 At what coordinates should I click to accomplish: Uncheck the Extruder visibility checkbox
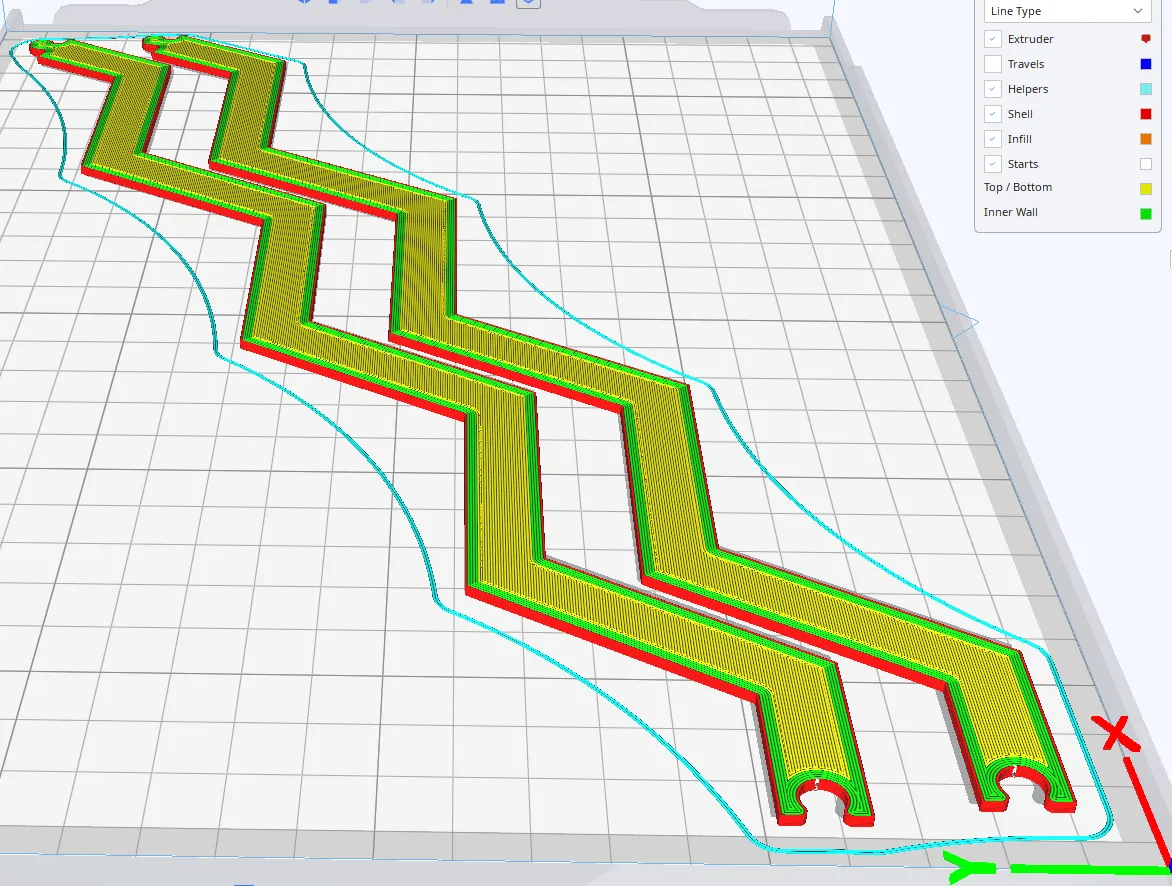coord(993,39)
